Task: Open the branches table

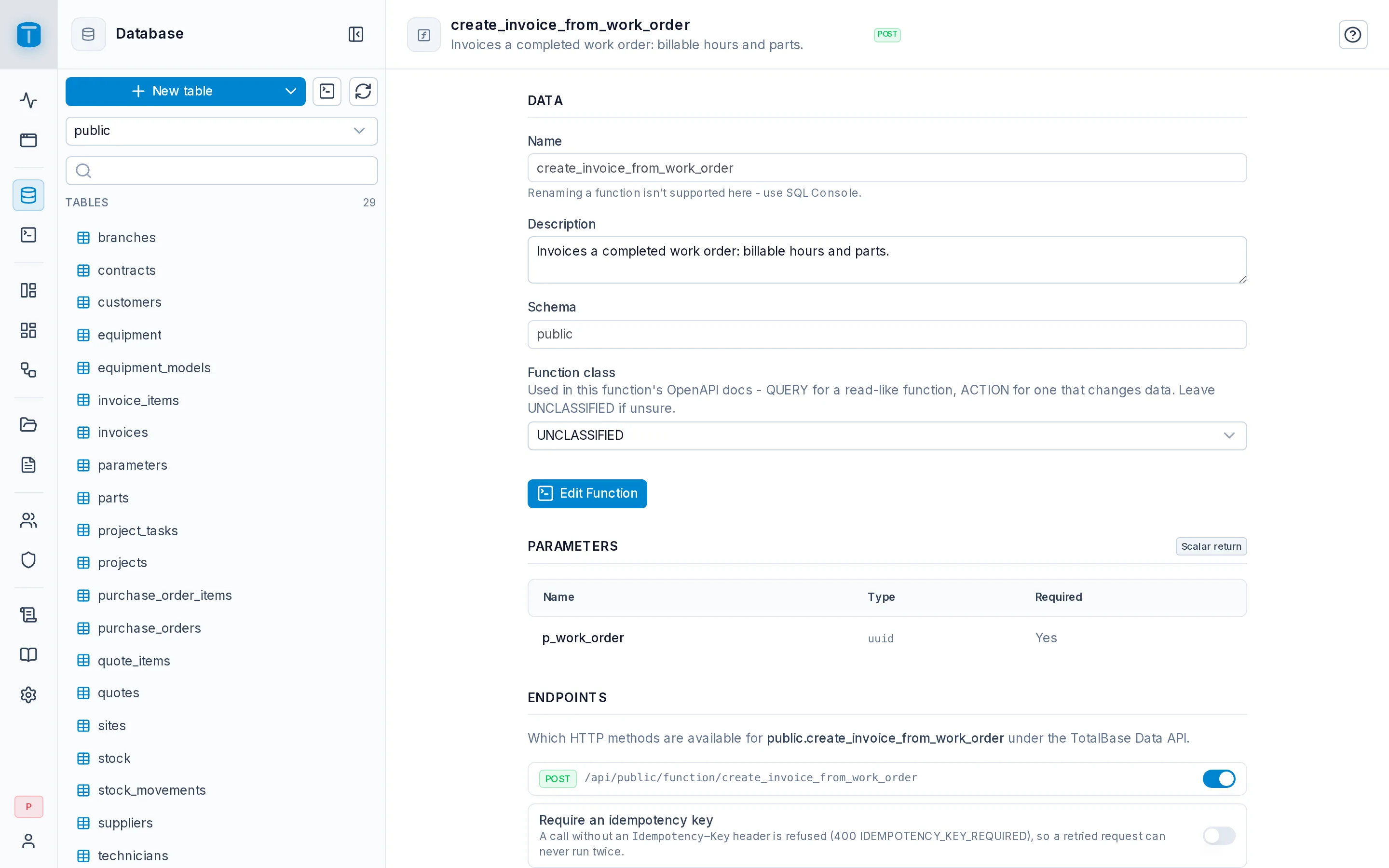Action: 221,238
